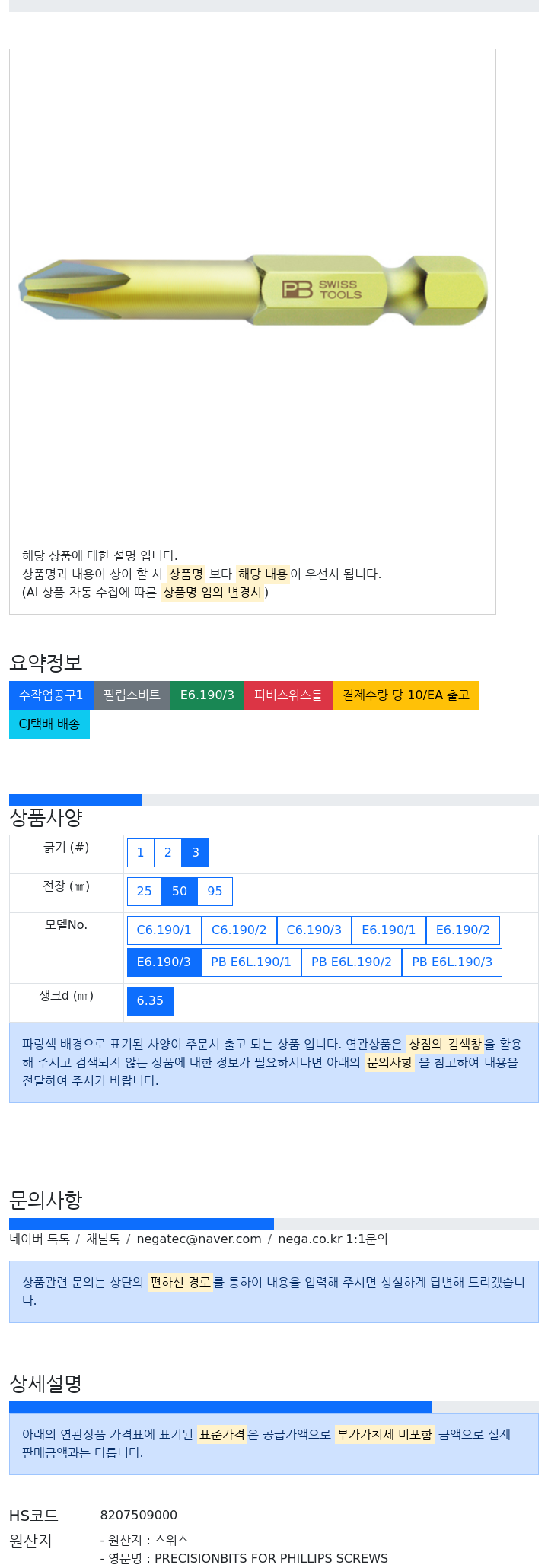
Task: Click the 6.35 shank diameter option
Action: point(150,1001)
